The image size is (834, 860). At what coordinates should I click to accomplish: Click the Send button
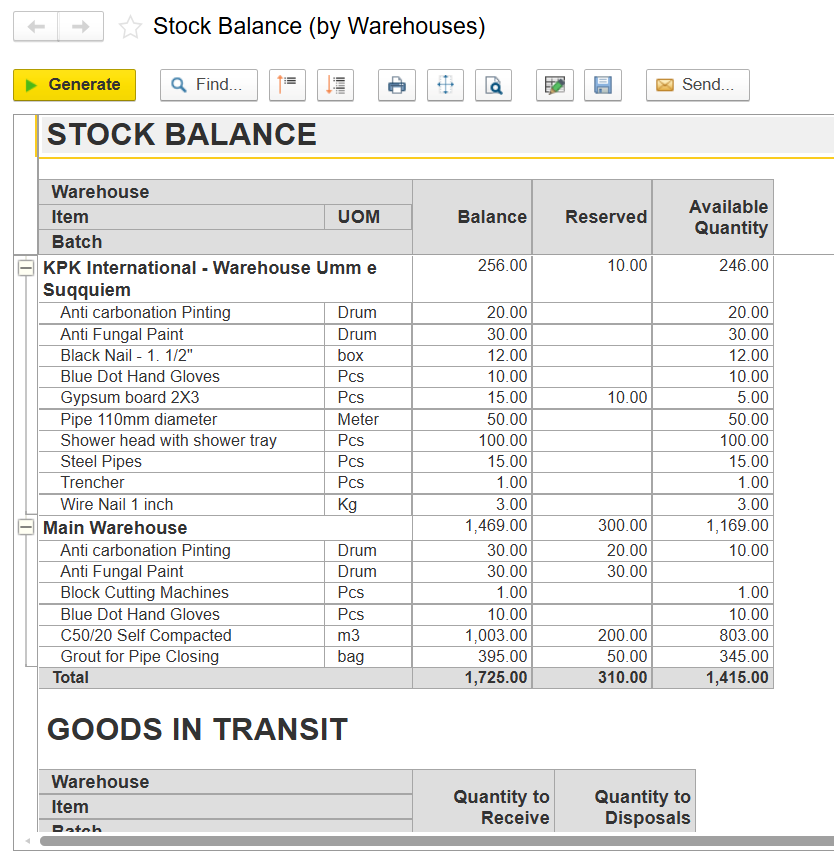(x=698, y=85)
